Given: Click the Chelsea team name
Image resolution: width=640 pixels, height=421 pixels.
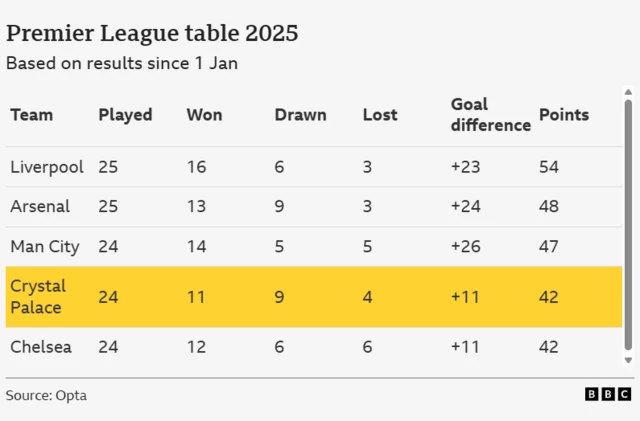Looking at the screenshot, I should tap(40, 347).
